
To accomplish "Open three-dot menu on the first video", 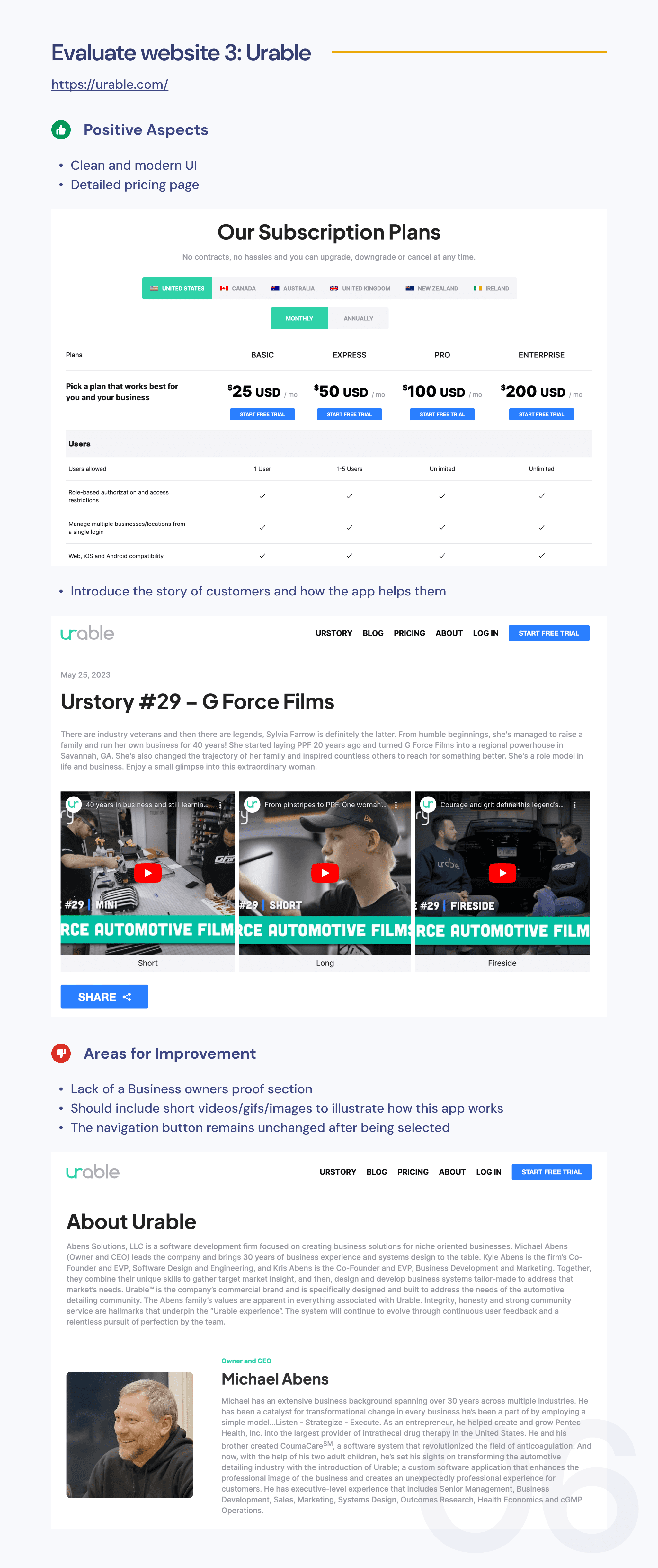I will (220, 805).
